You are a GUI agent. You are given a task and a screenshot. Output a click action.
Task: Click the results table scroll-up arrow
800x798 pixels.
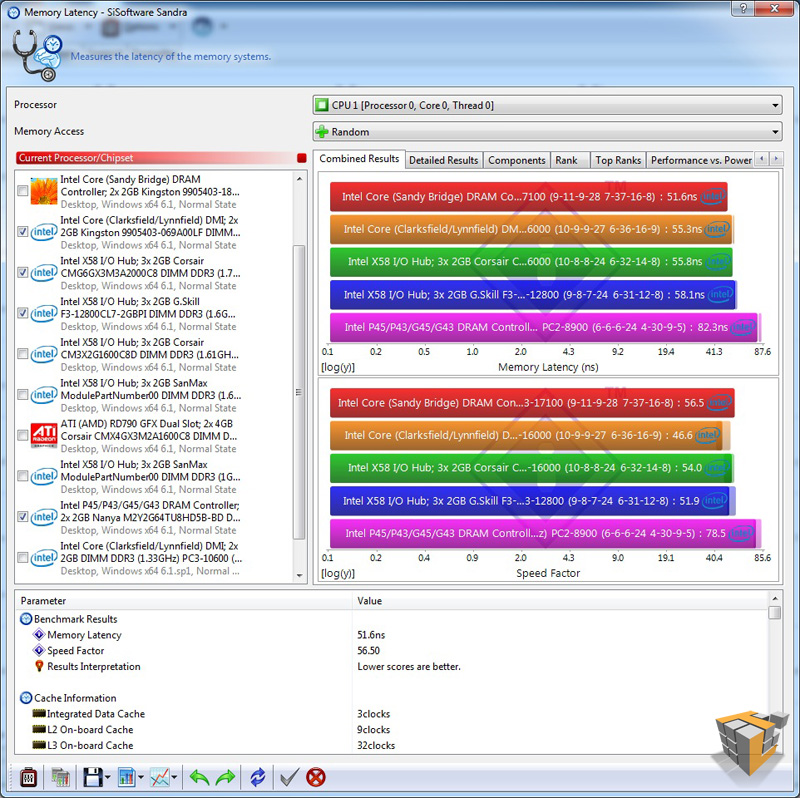774,598
